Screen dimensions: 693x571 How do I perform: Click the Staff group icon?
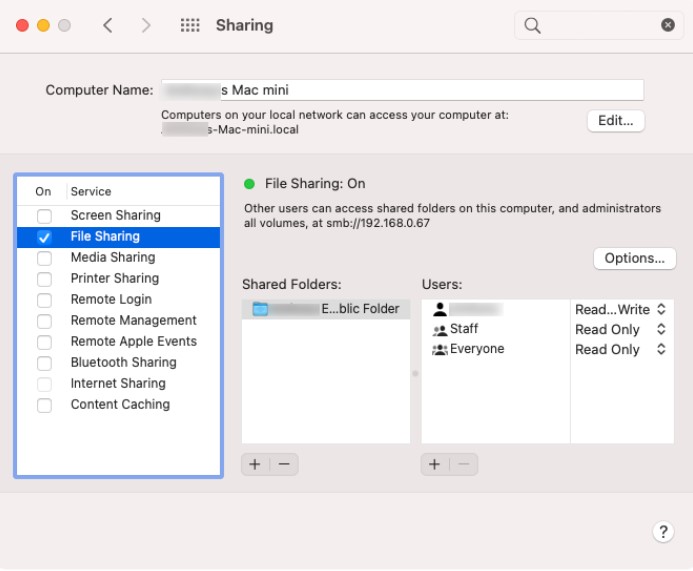(x=440, y=330)
